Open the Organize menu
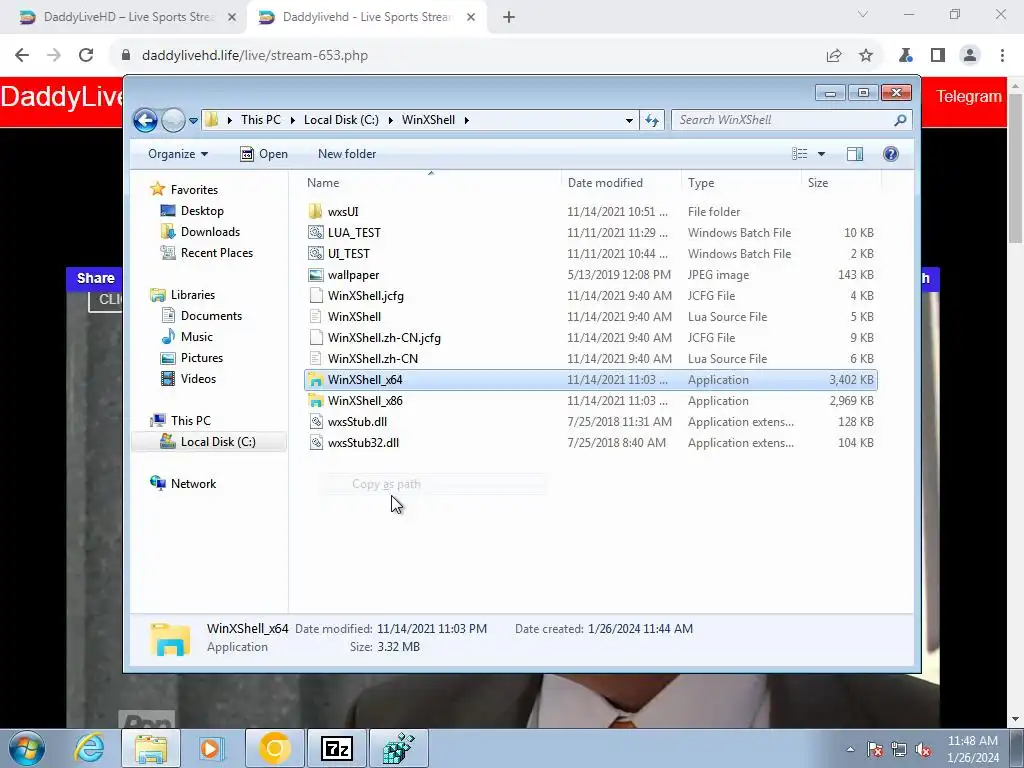Image resolution: width=1024 pixels, height=768 pixels. (178, 154)
